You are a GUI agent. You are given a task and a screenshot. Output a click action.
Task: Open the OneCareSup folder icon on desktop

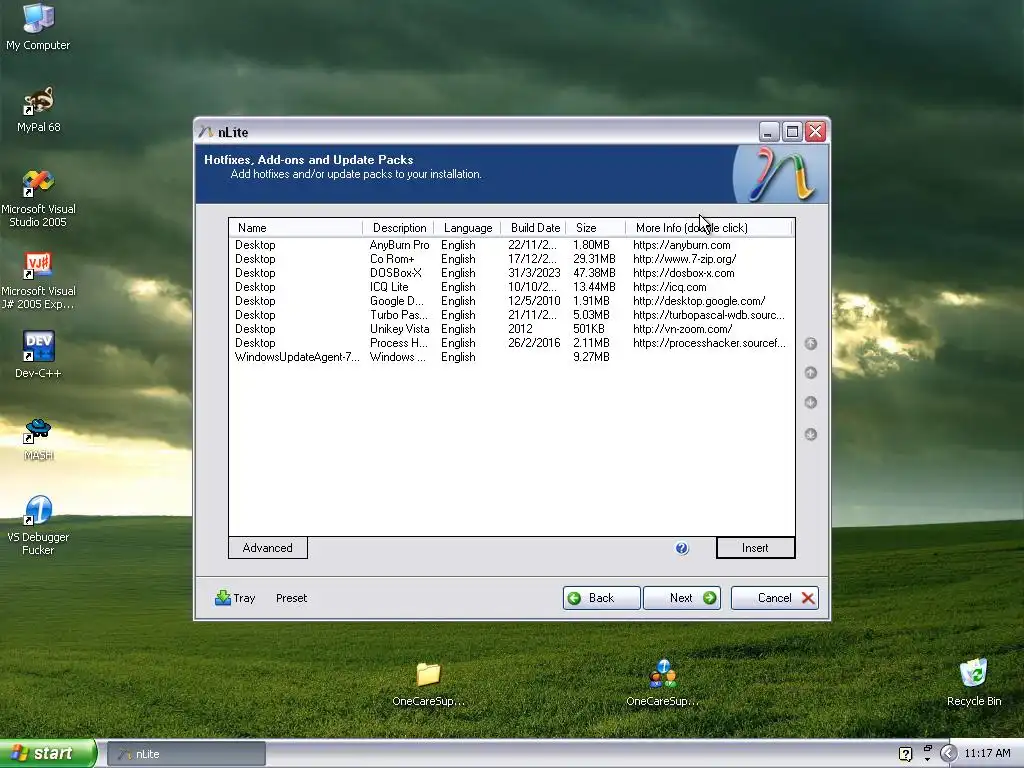pos(428,684)
